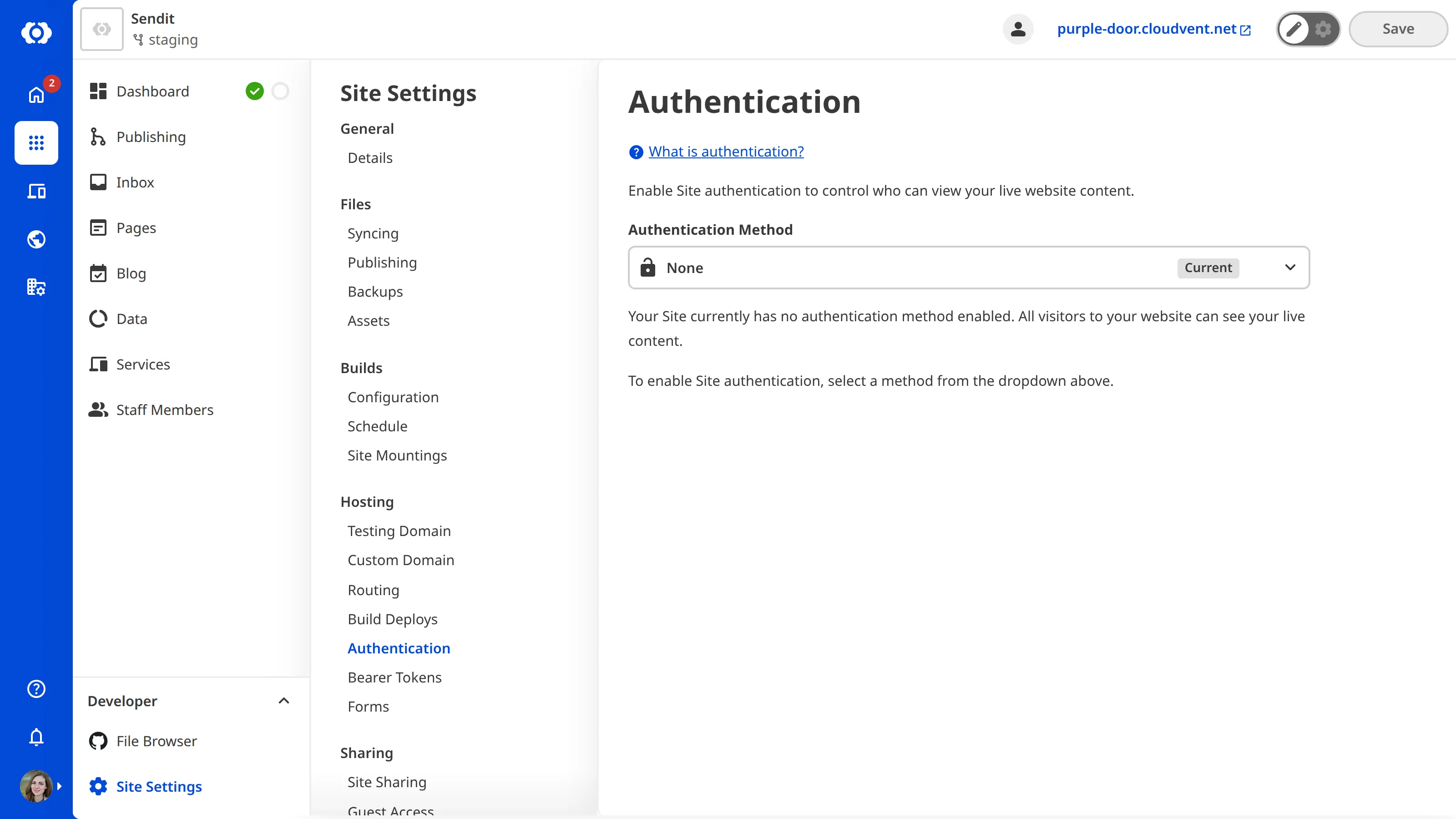Open Blog in the site menu

click(131, 273)
